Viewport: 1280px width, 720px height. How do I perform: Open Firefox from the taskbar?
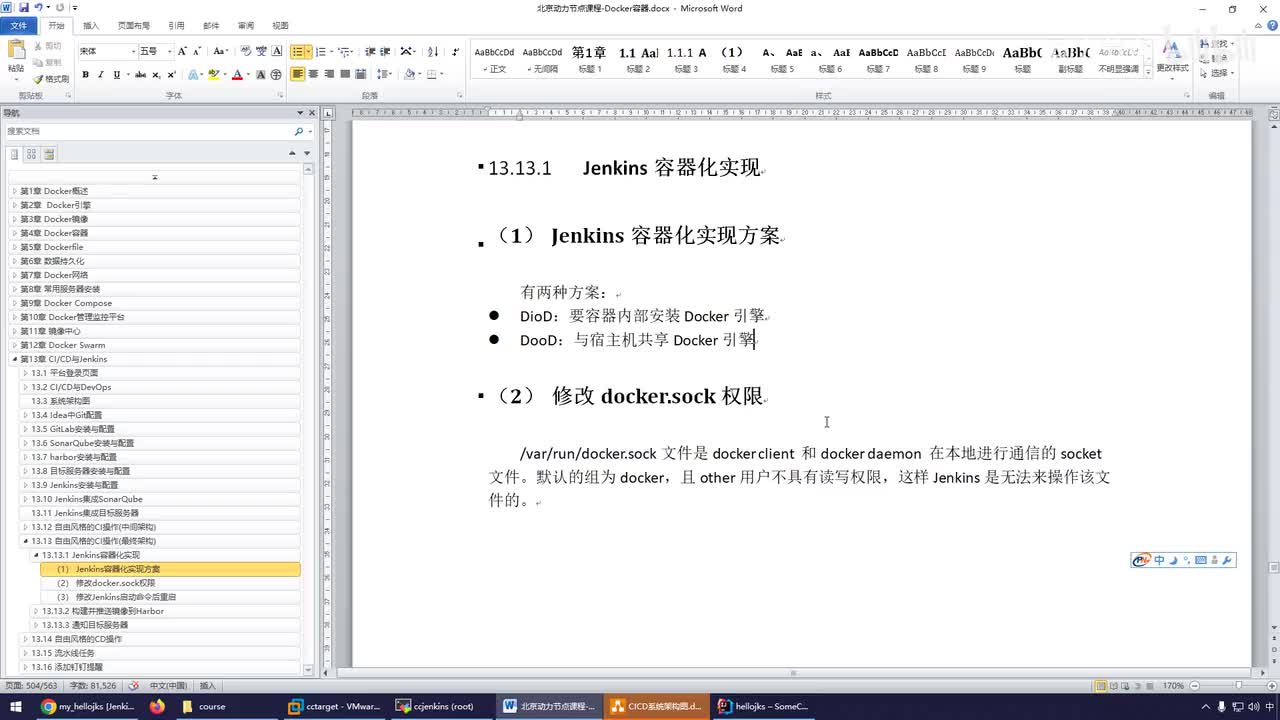pos(157,706)
